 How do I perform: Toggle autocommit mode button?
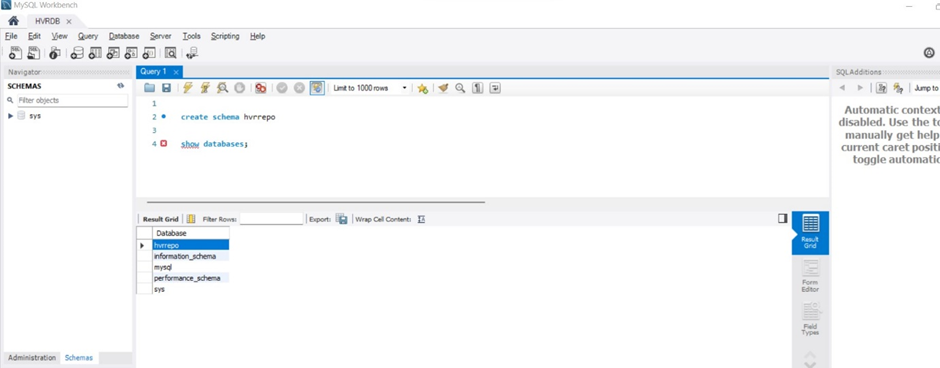317,88
